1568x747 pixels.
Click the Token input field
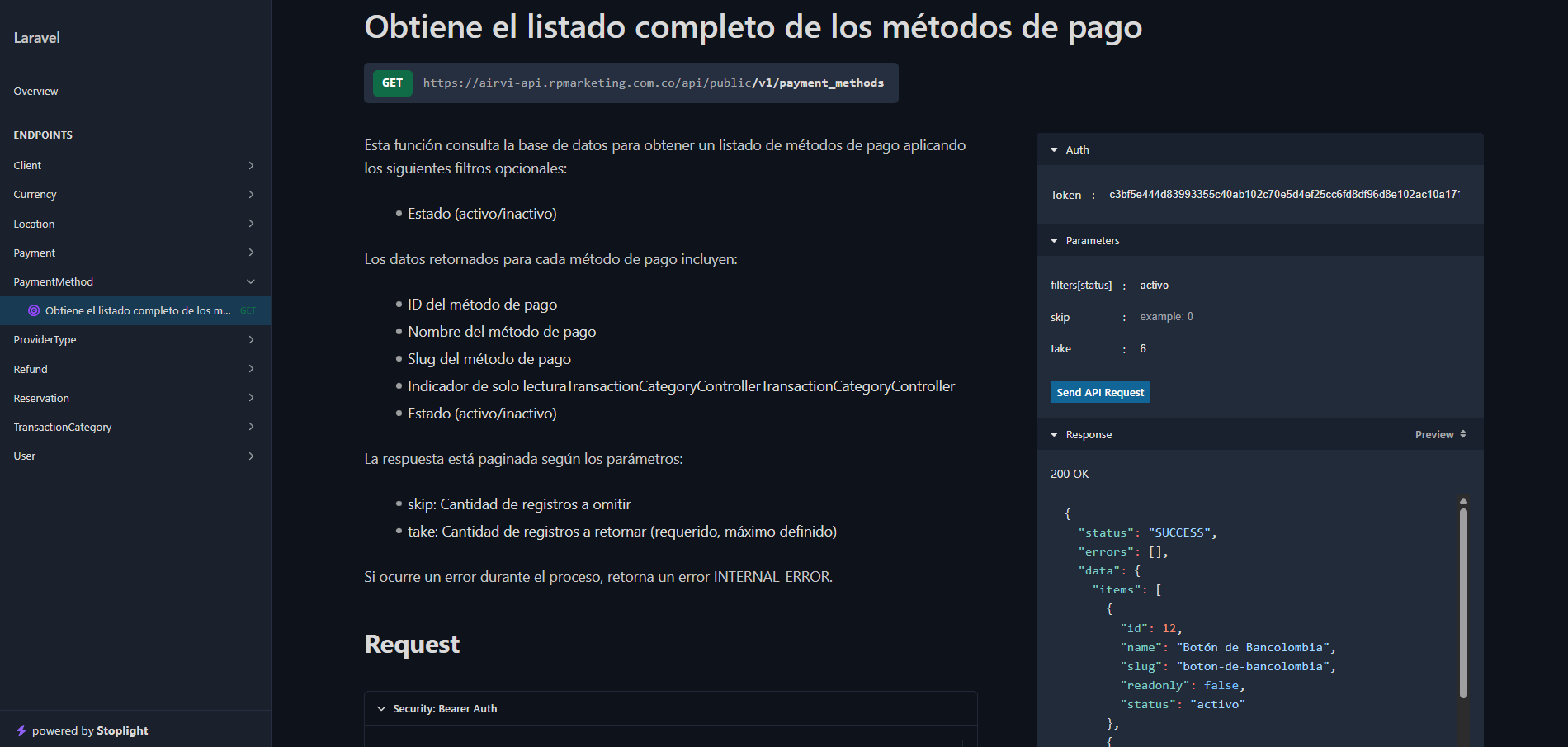pyautogui.click(x=1283, y=195)
